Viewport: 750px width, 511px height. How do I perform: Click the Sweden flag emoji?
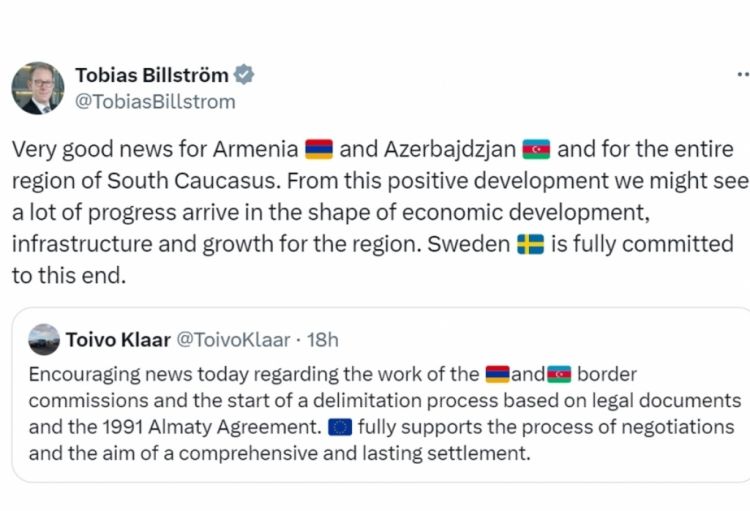pos(530,244)
